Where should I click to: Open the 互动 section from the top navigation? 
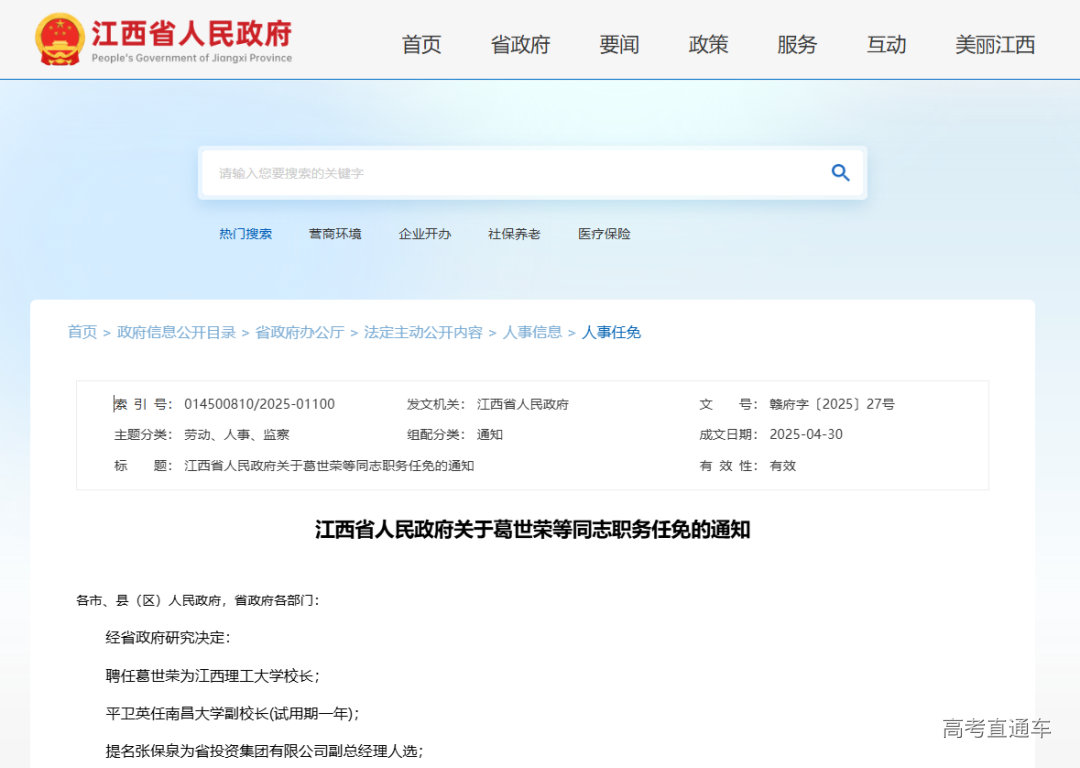pyautogui.click(x=884, y=45)
